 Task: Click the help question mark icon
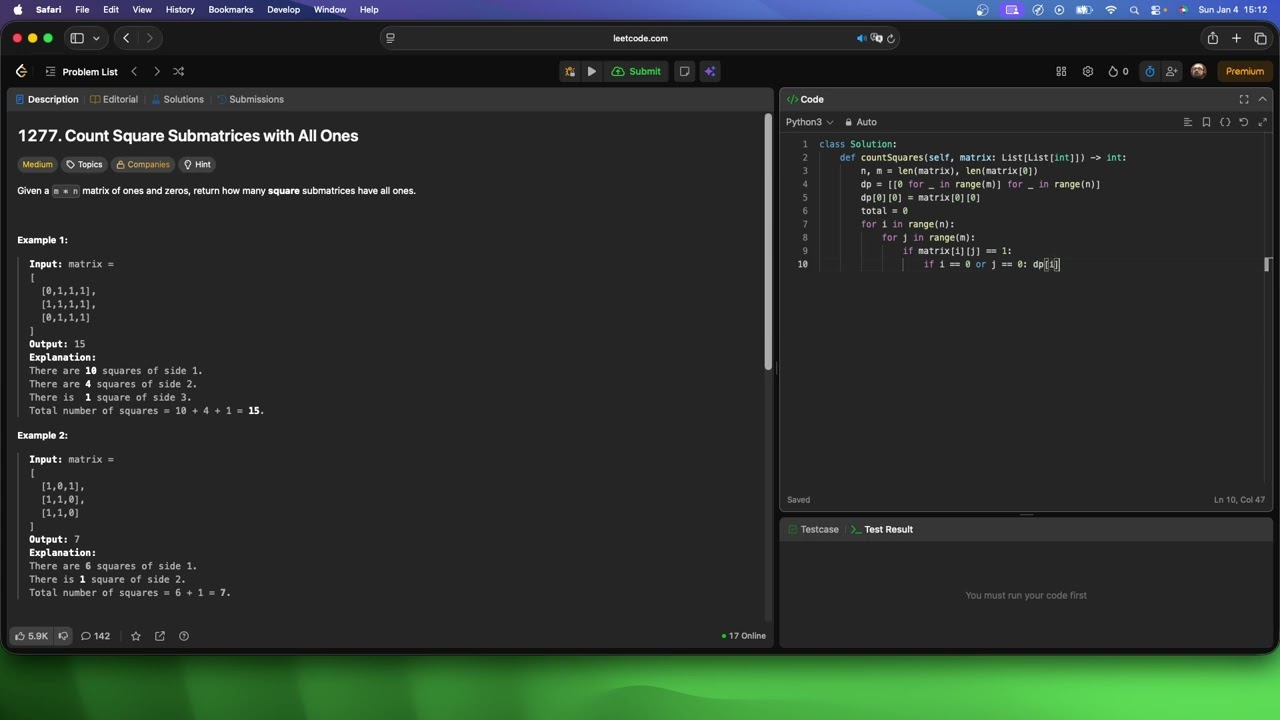pyautogui.click(x=184, y=636)
